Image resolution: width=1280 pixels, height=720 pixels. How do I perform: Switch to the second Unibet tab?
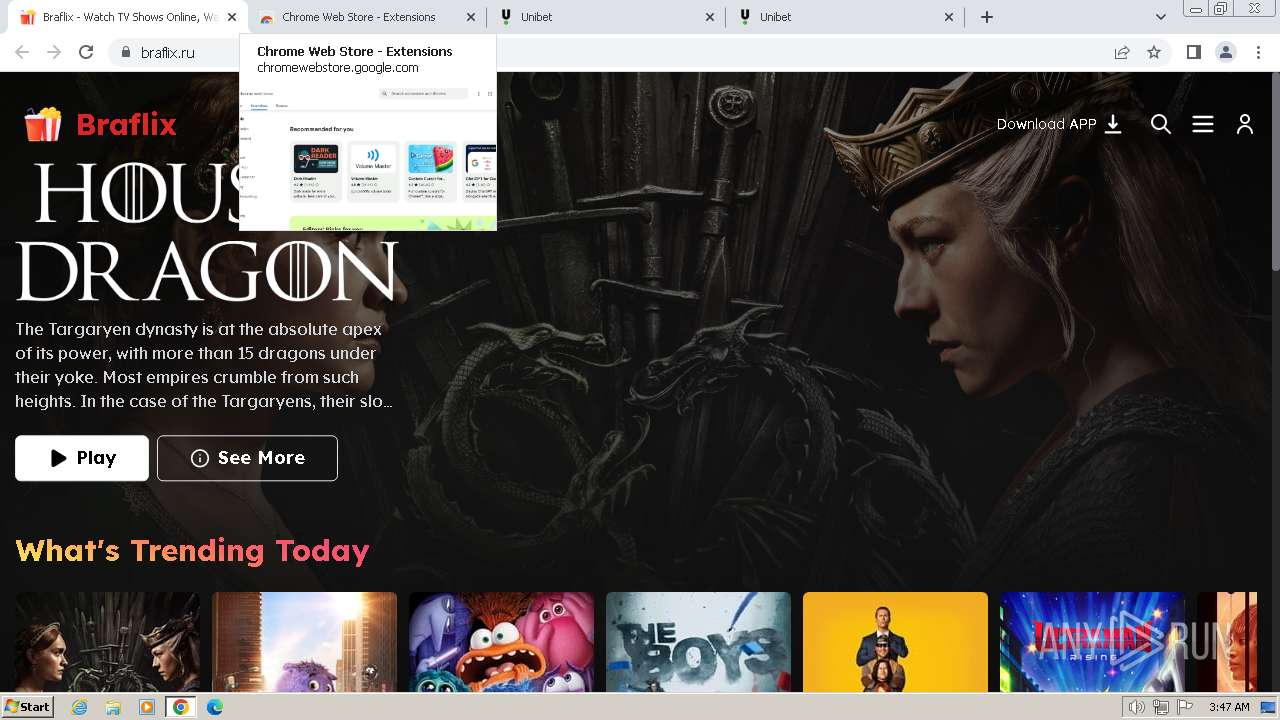(x=844, y=17)
